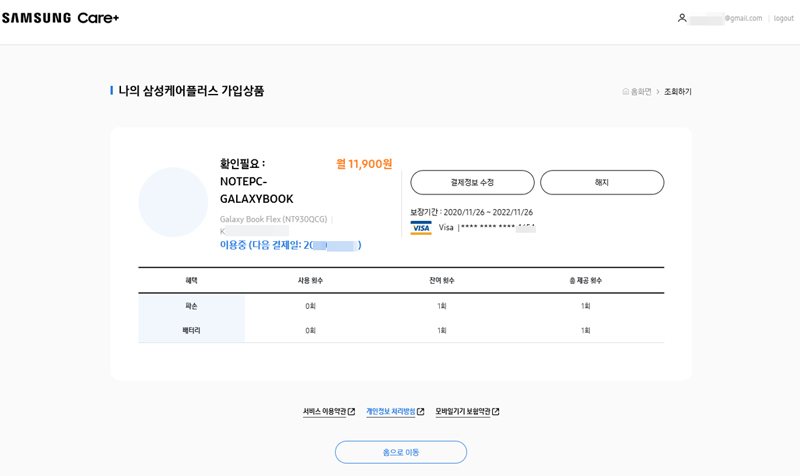
Task: Click the 홈으로 이동 button
Action: 401,452
